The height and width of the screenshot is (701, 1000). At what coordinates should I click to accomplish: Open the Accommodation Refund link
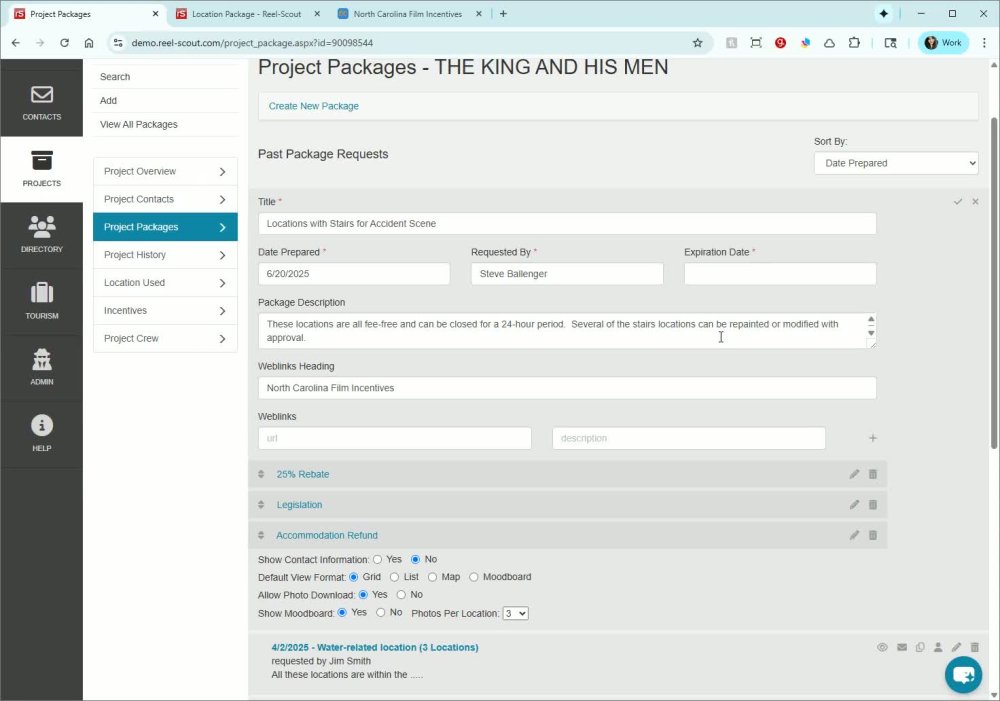coord(327,535)
